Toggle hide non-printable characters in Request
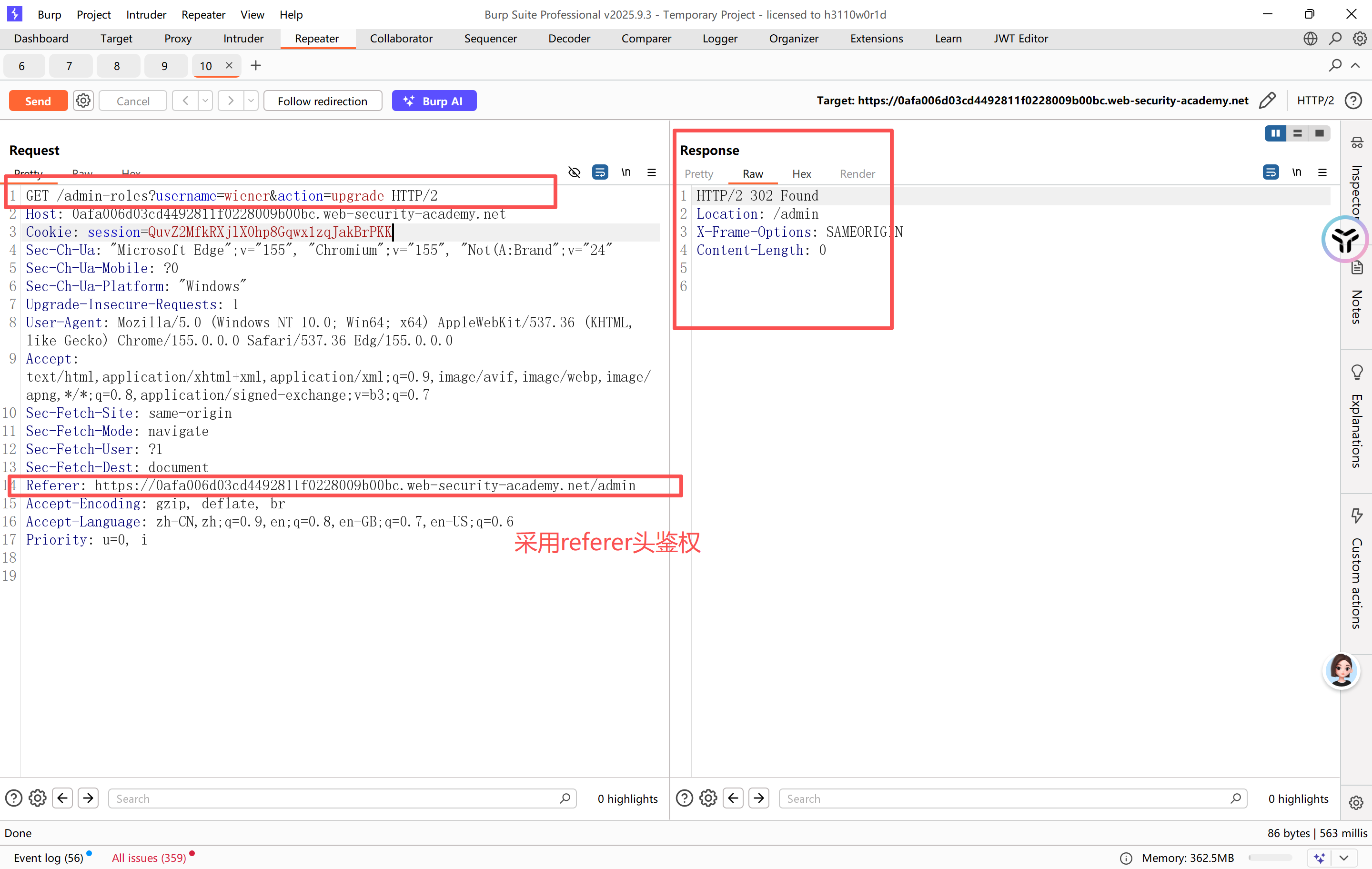 pyautogui.click(x=575, y=172)
